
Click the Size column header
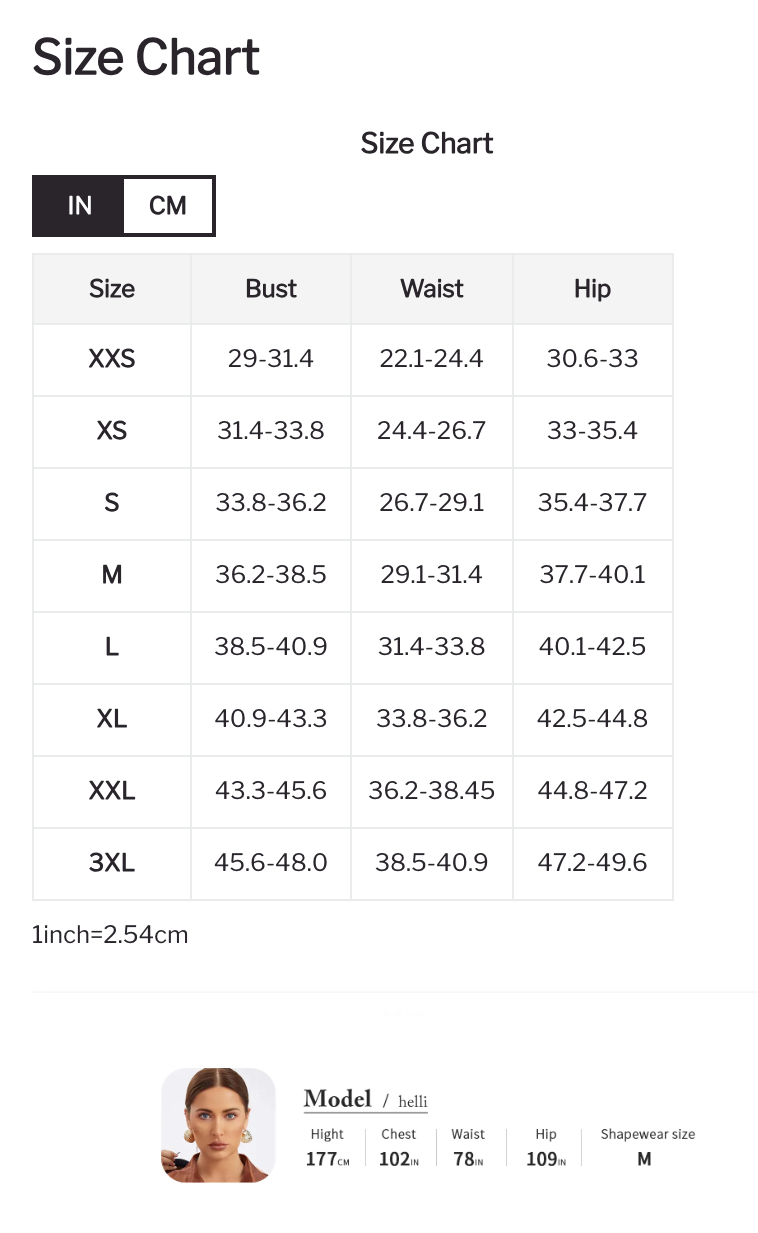pyautogui.click(x=112, y=289)
